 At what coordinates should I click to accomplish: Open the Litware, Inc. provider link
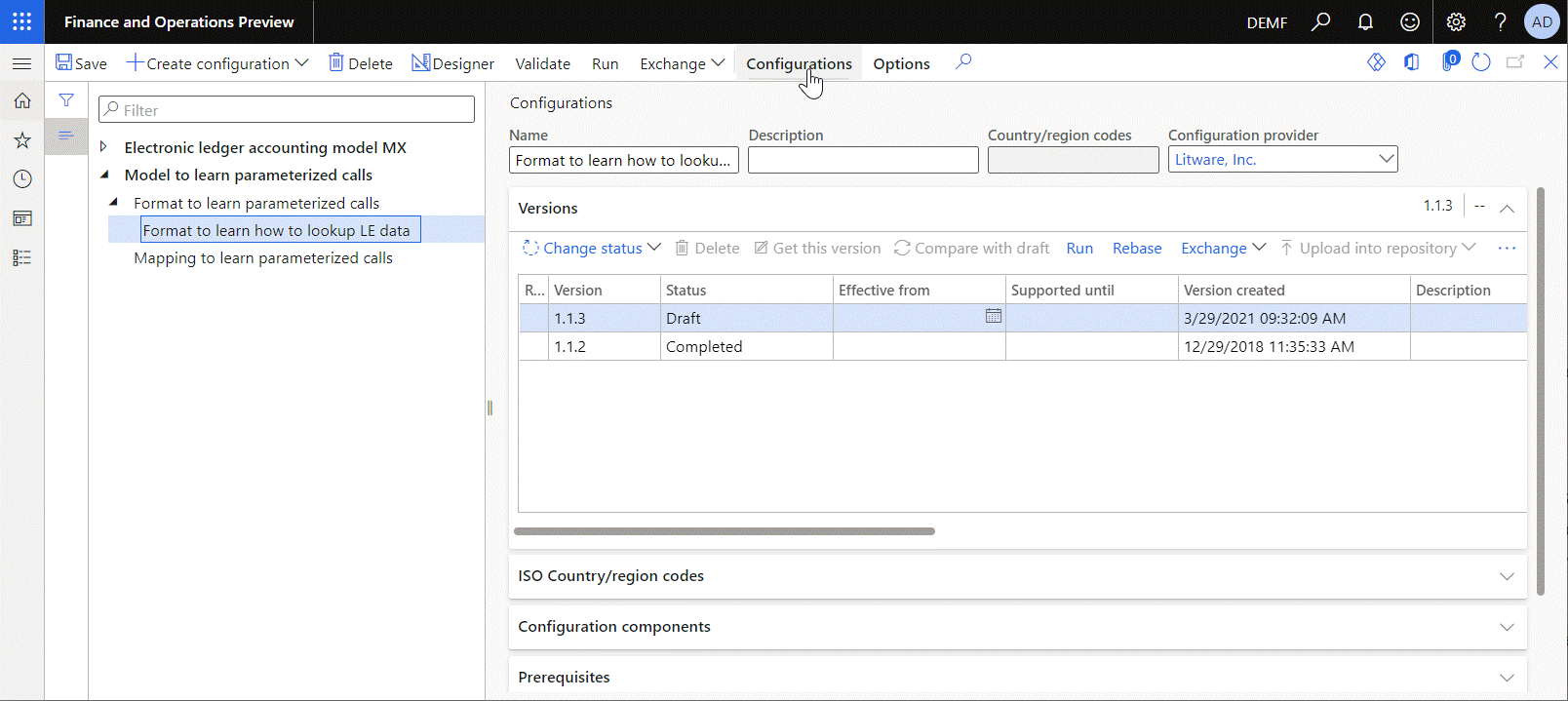click(x=1215, y=159)
